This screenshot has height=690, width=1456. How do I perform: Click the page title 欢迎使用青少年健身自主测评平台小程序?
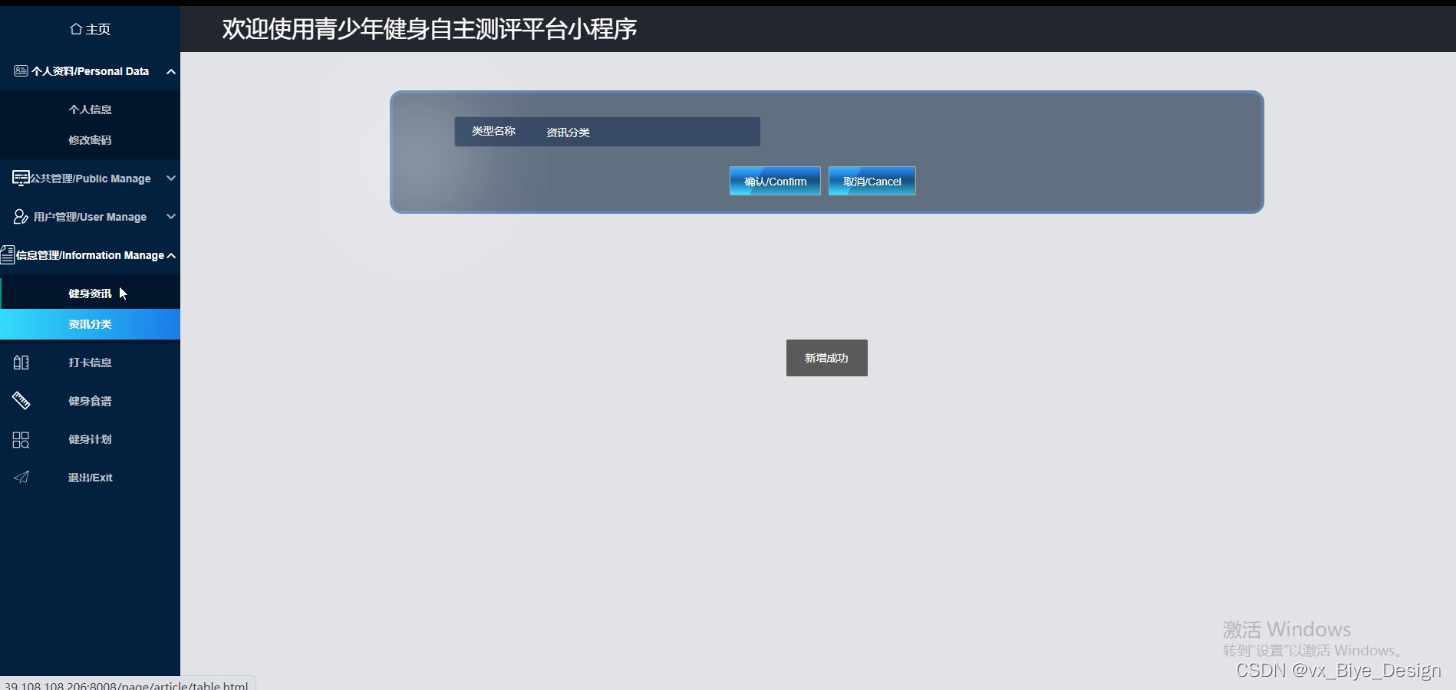(x=429, y=29)
